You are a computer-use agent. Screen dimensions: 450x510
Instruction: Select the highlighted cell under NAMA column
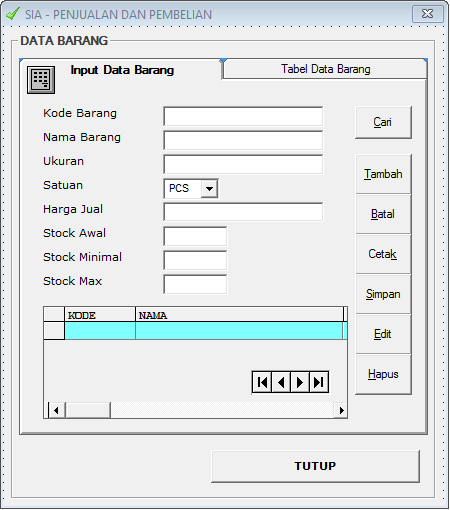(x=239, y=331)
